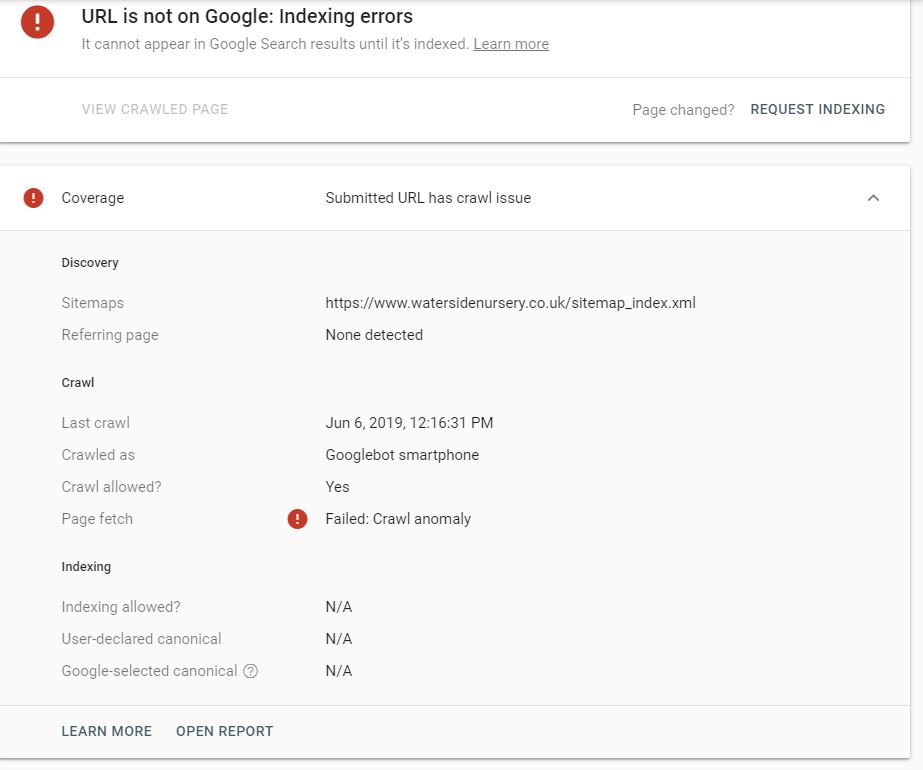Click the REQUEST INDEXING button
This screenshot has width=923, height=770.
tap(817, 109)
